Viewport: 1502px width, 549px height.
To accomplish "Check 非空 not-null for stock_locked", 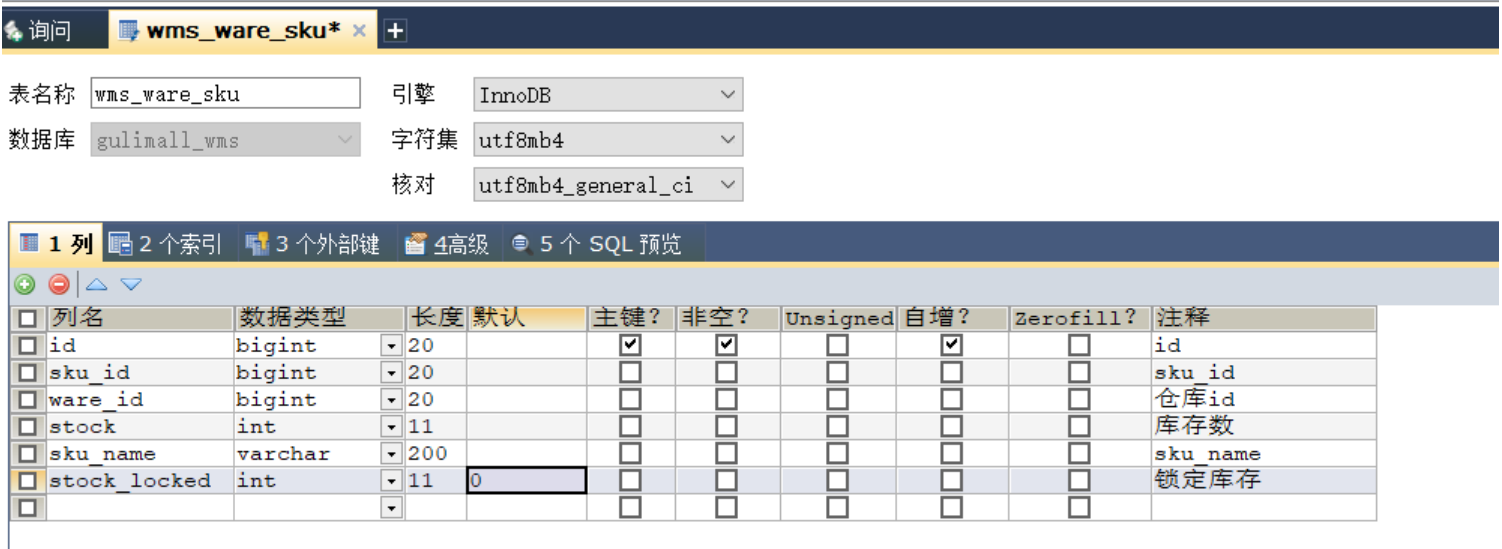I will coord(727,480).
